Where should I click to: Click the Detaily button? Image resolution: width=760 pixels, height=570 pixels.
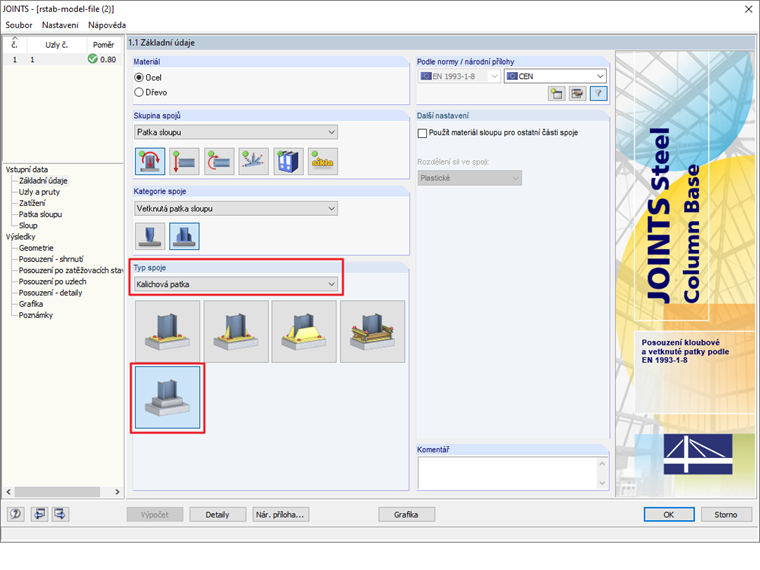pos(217,515)
